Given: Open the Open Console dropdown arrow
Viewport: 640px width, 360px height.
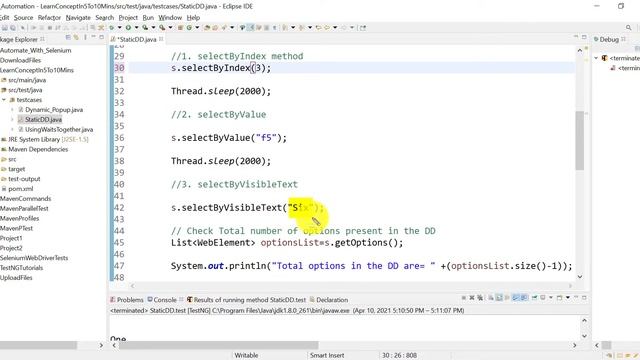Looking at the screenshot, I should (x=568, y=298).
